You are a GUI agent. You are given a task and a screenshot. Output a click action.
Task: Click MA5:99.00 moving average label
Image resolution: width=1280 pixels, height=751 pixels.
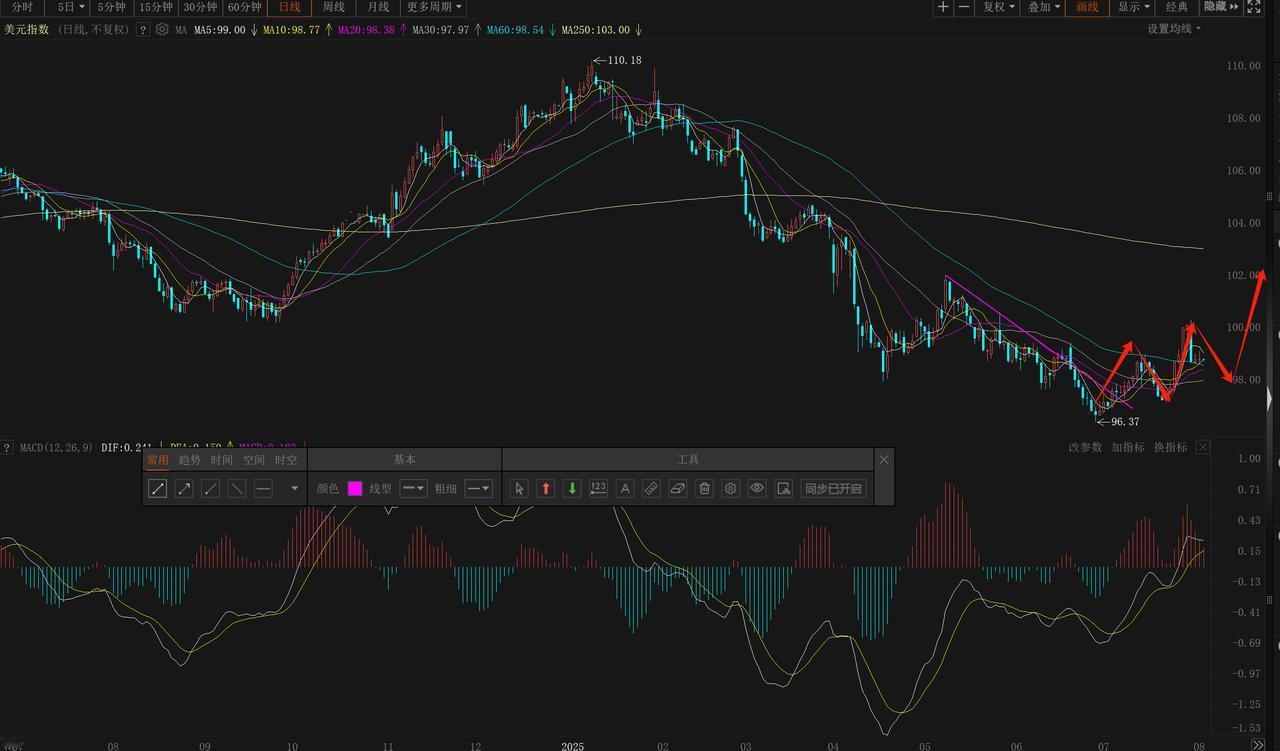pyautogui.click(x=220, y=30)
